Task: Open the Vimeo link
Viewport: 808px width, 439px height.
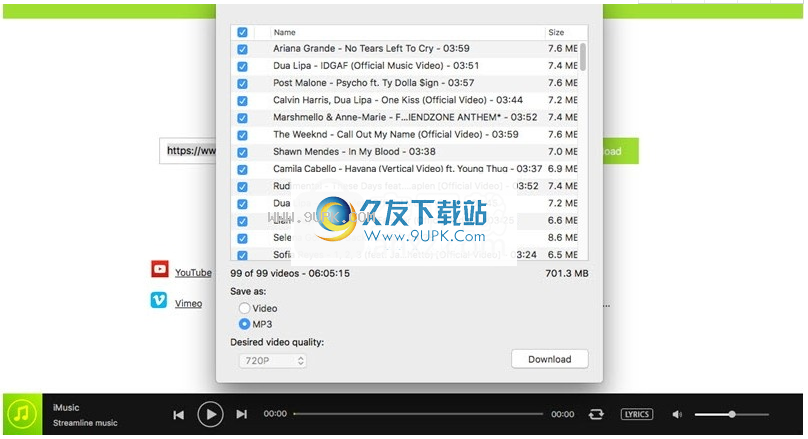Action: click(188, 303)
